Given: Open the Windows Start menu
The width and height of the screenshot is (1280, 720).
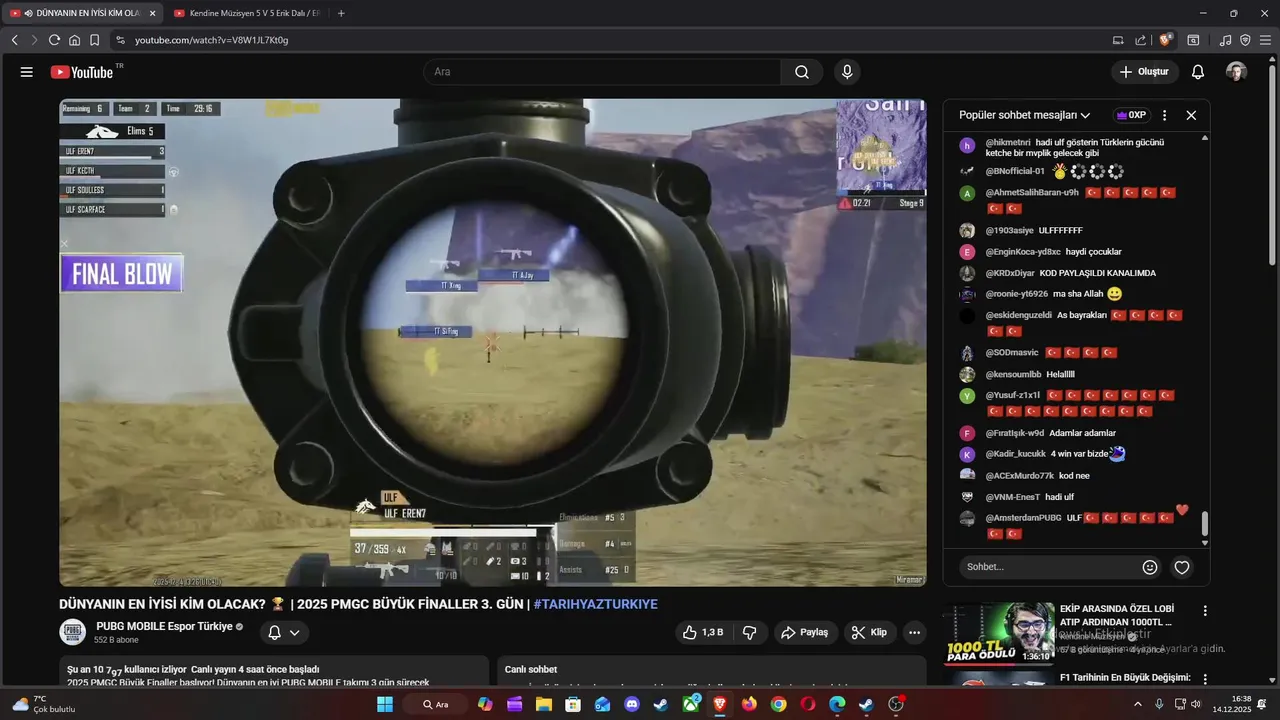Looking at the screenshot, I should (x=385, y=704).
